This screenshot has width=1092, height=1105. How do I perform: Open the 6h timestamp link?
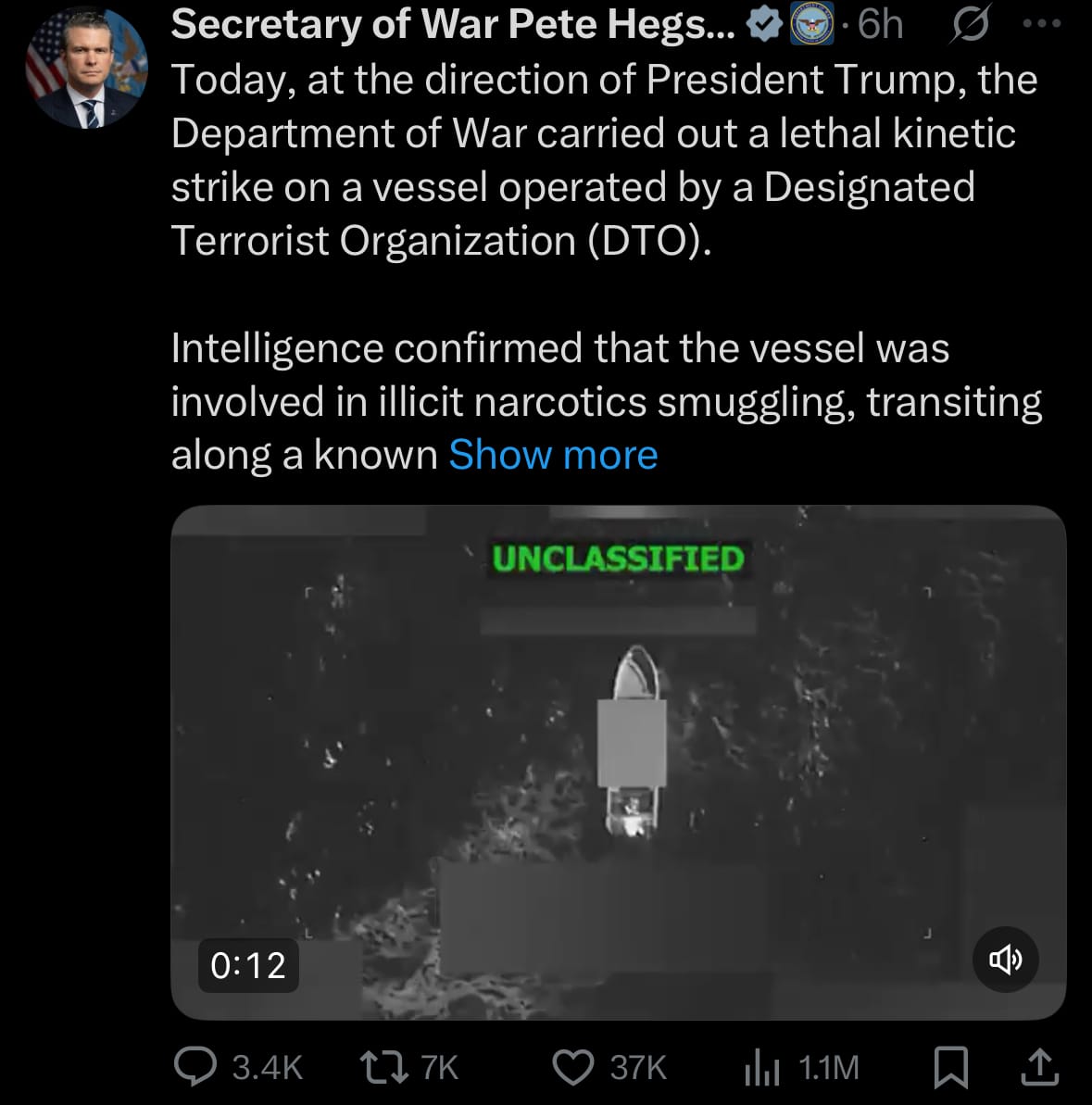pos(879,25)
